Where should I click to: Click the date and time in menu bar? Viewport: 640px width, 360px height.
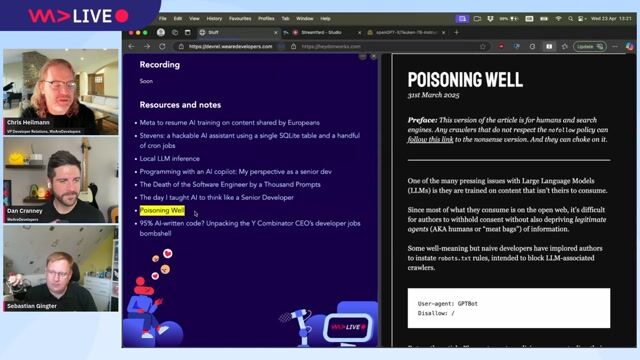pos(611,19)
